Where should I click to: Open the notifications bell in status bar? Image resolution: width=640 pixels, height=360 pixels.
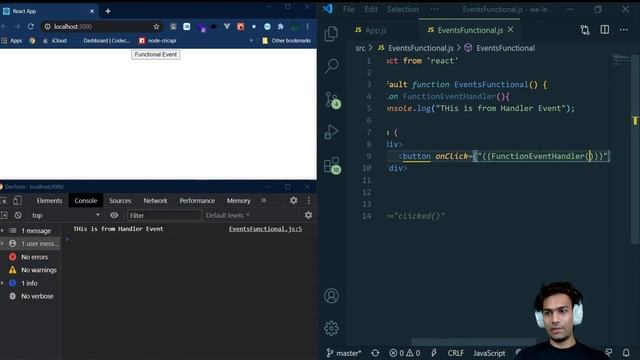tap(626, 353)
